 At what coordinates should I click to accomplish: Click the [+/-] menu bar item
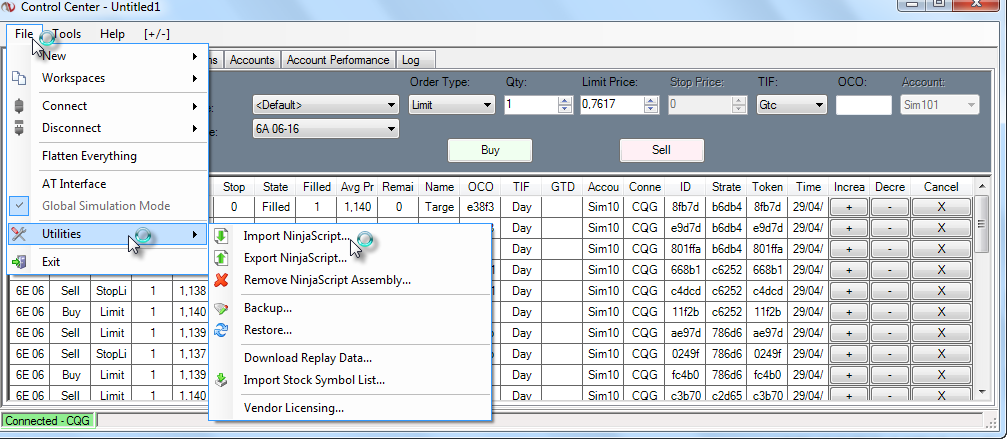pos(157,34)
